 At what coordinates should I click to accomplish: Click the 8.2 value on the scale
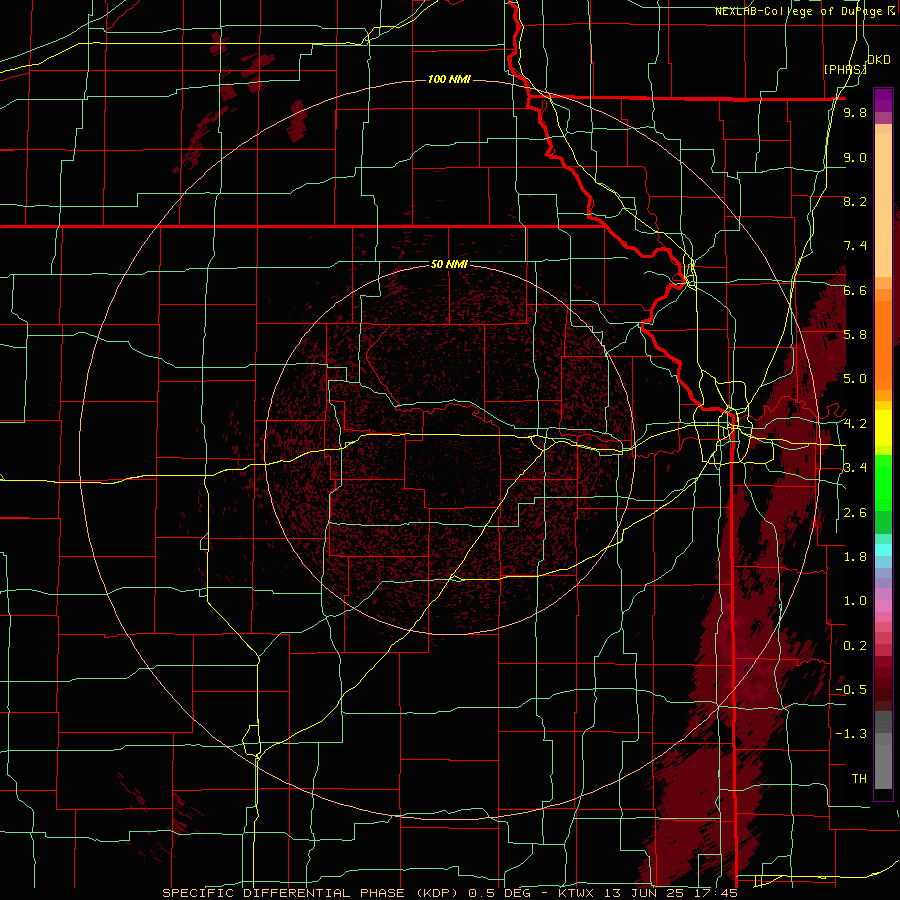pyautogui.click(x=855, y=201)
